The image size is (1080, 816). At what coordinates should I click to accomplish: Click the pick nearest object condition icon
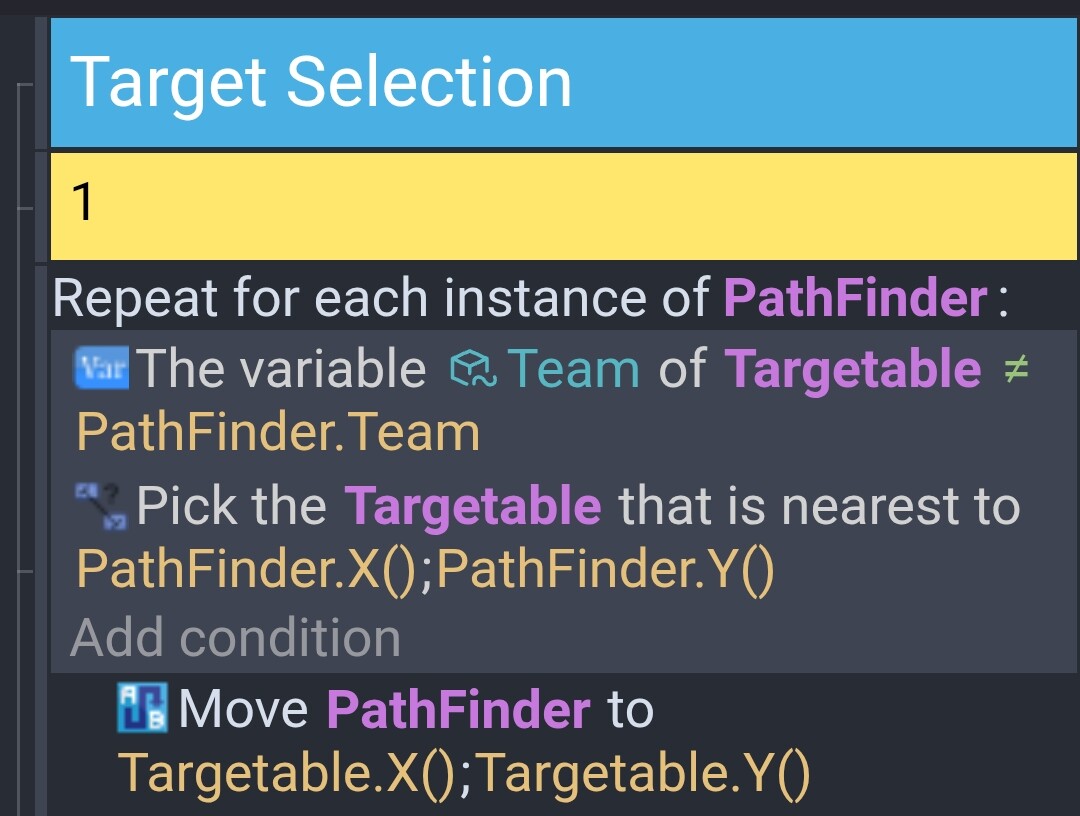[101, 506]
